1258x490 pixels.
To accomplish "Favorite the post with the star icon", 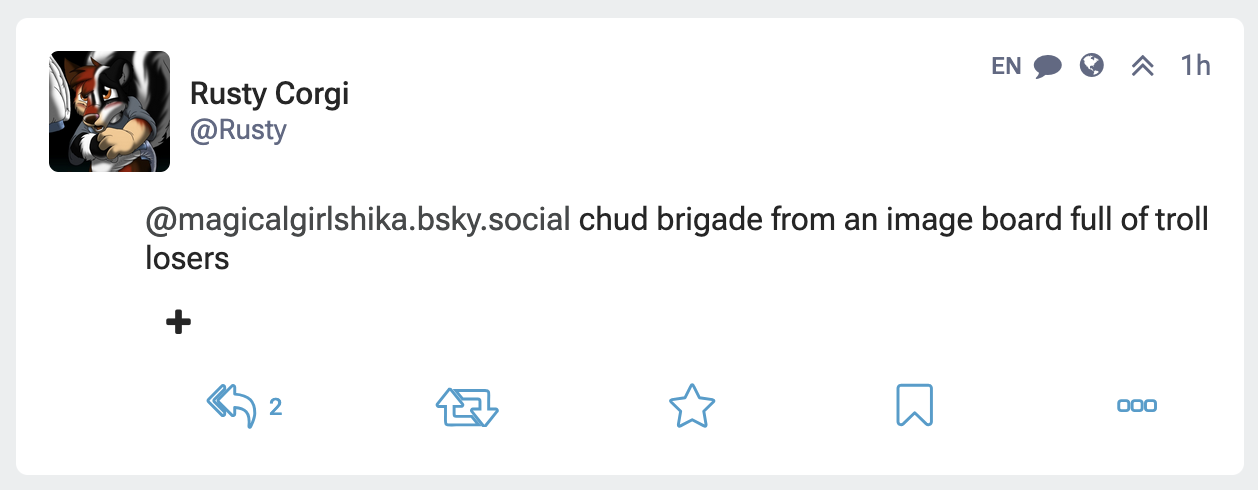I will [692, 407].
